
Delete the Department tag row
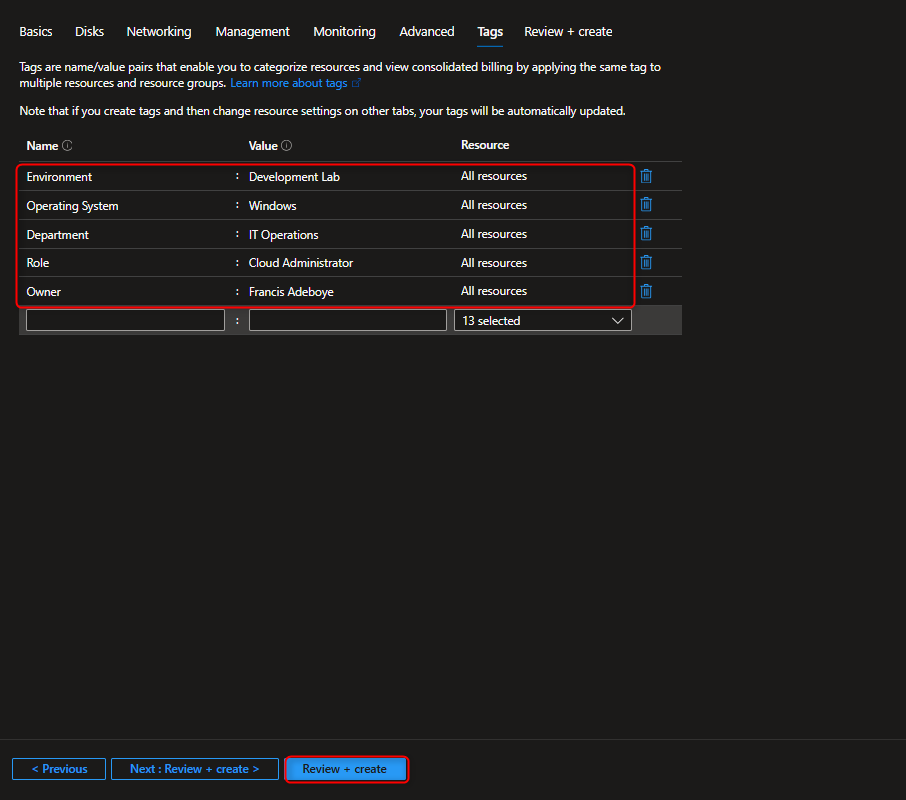tap(646, 233)
